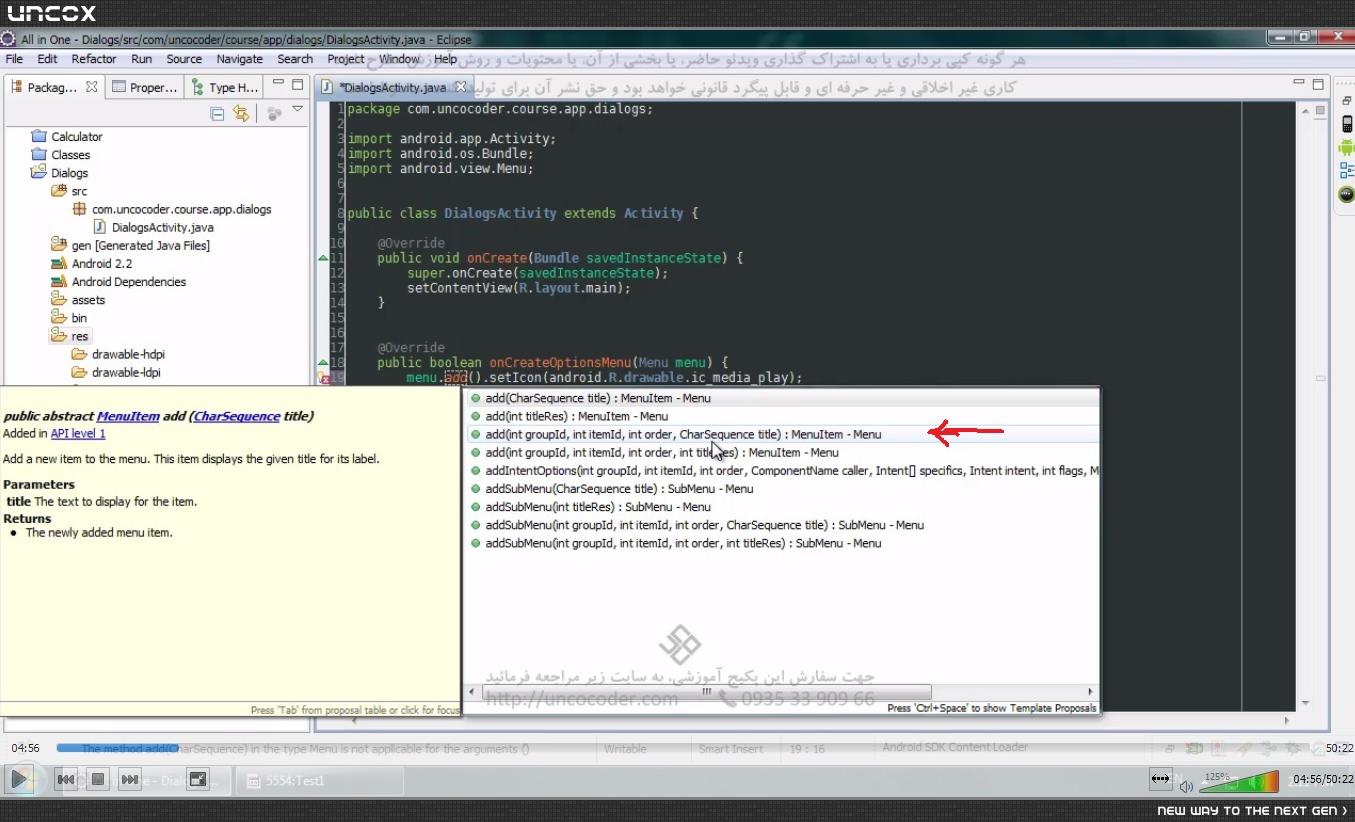Choose addSubMenu(int titleRes) proposal

pyautogui.click(x=783, y=507)
